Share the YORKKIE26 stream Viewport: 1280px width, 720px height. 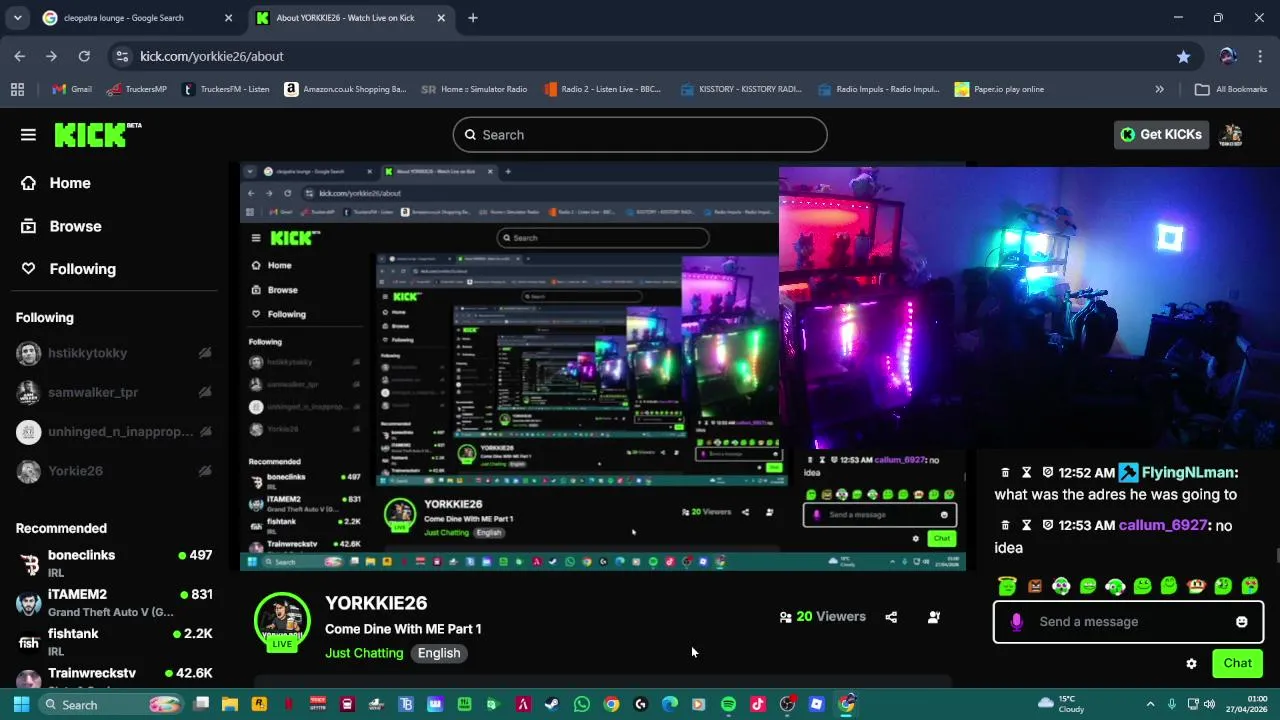(x=891, y=617)
